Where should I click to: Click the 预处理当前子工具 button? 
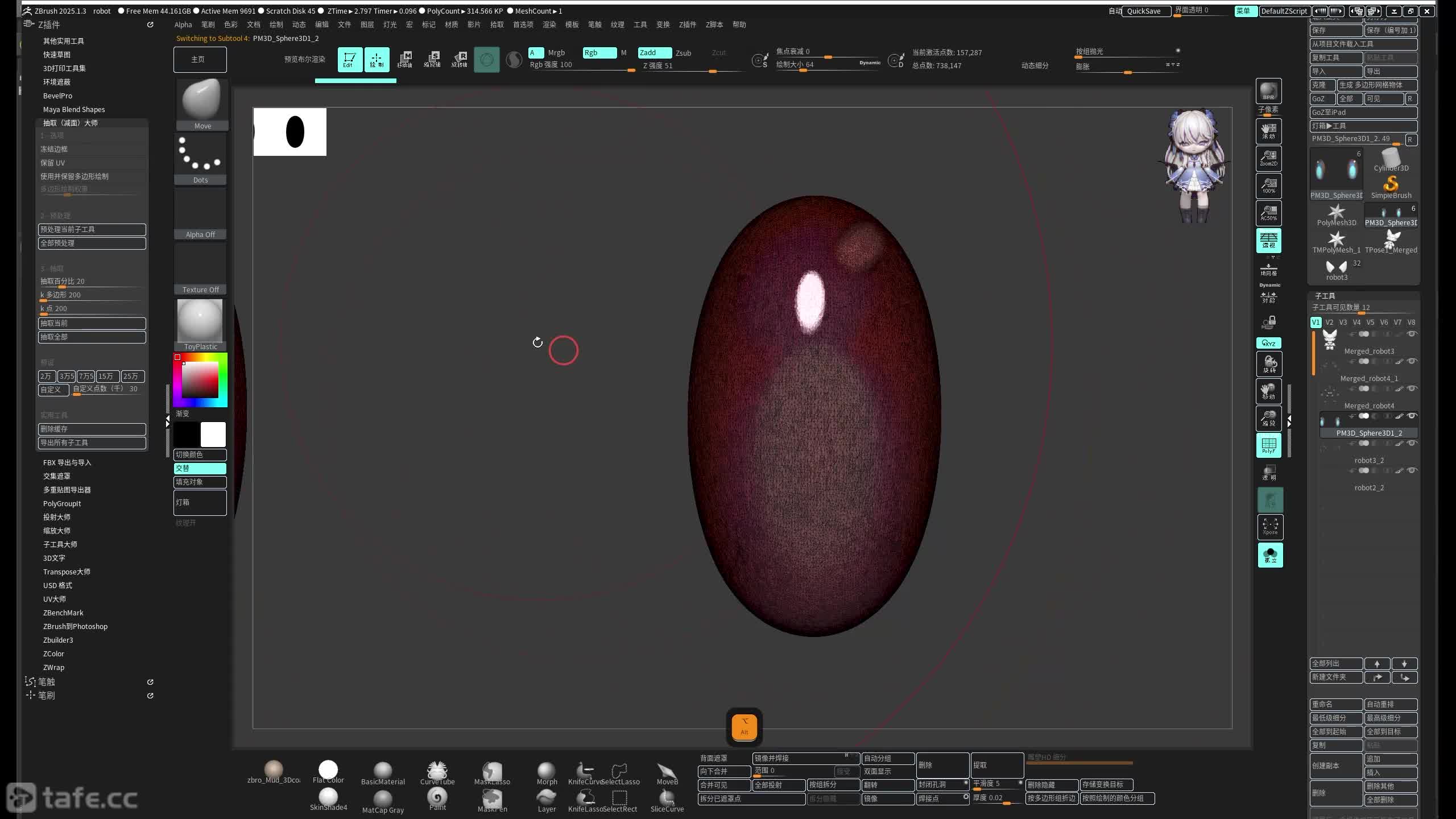(x=92, y=229)
